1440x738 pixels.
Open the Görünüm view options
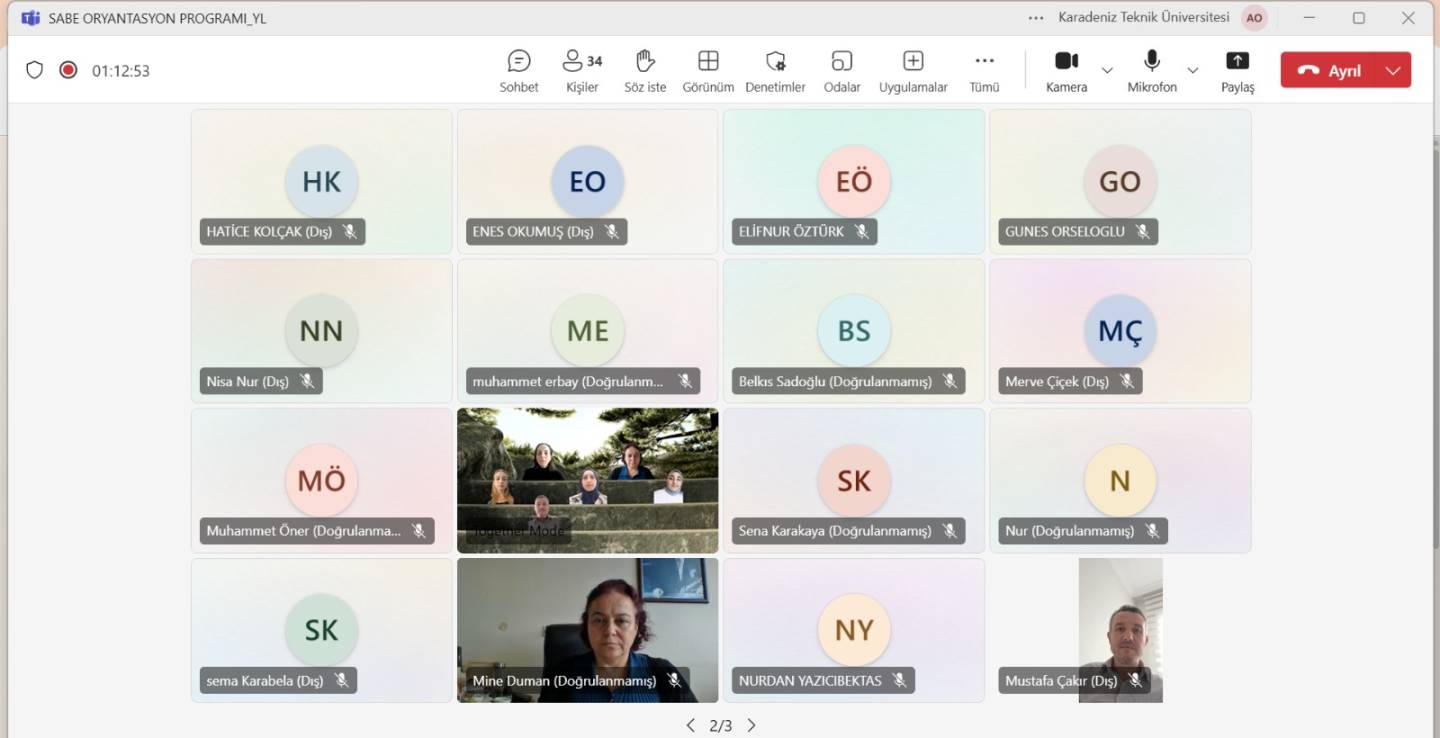[708, 71]
